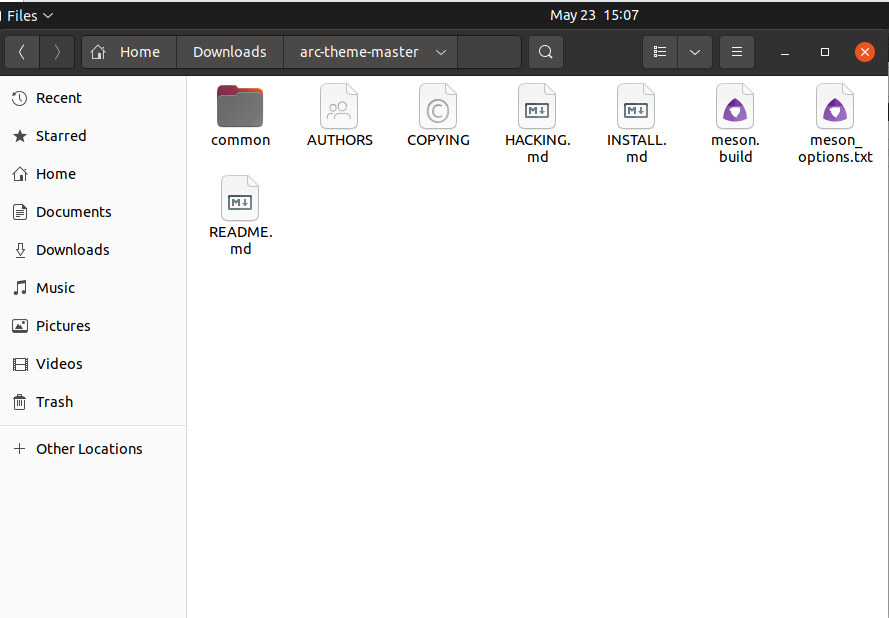Go to Videos in the sidebar
The image size is (889, 618).
pos(94,364)
